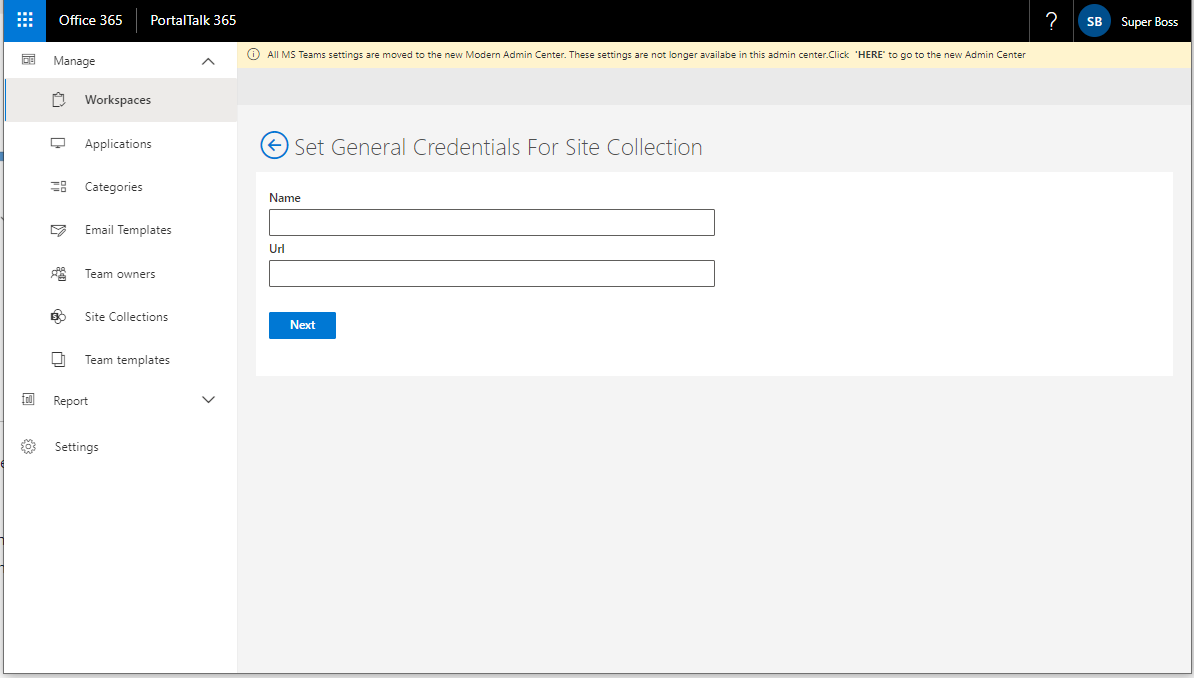
Task: Expand the Report section chevron
Action: 208,400
